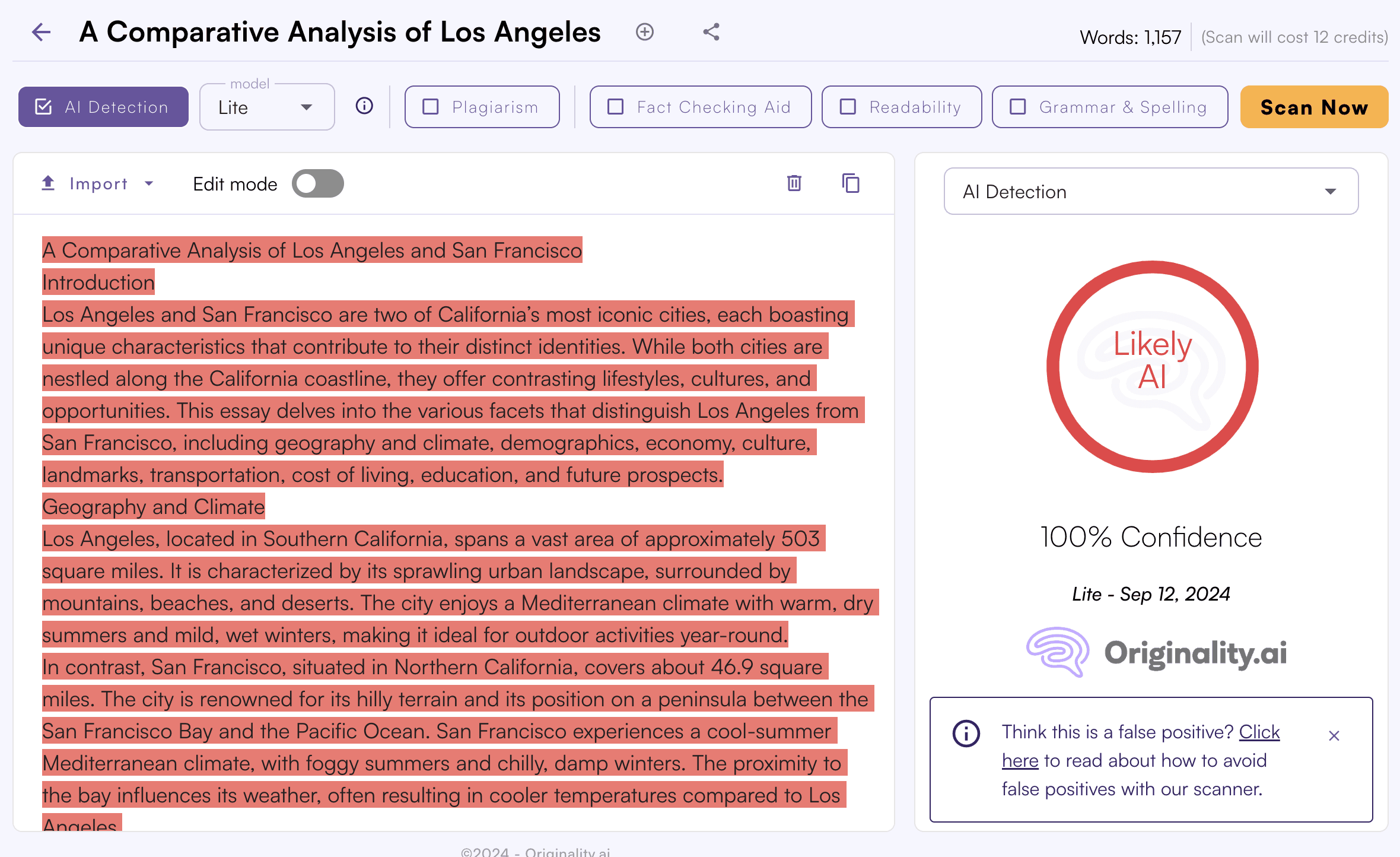The image size is (1400, 857).
Task: Dismiss the false positive notice
Action: pyautogui.click(x=1334, y=736)
